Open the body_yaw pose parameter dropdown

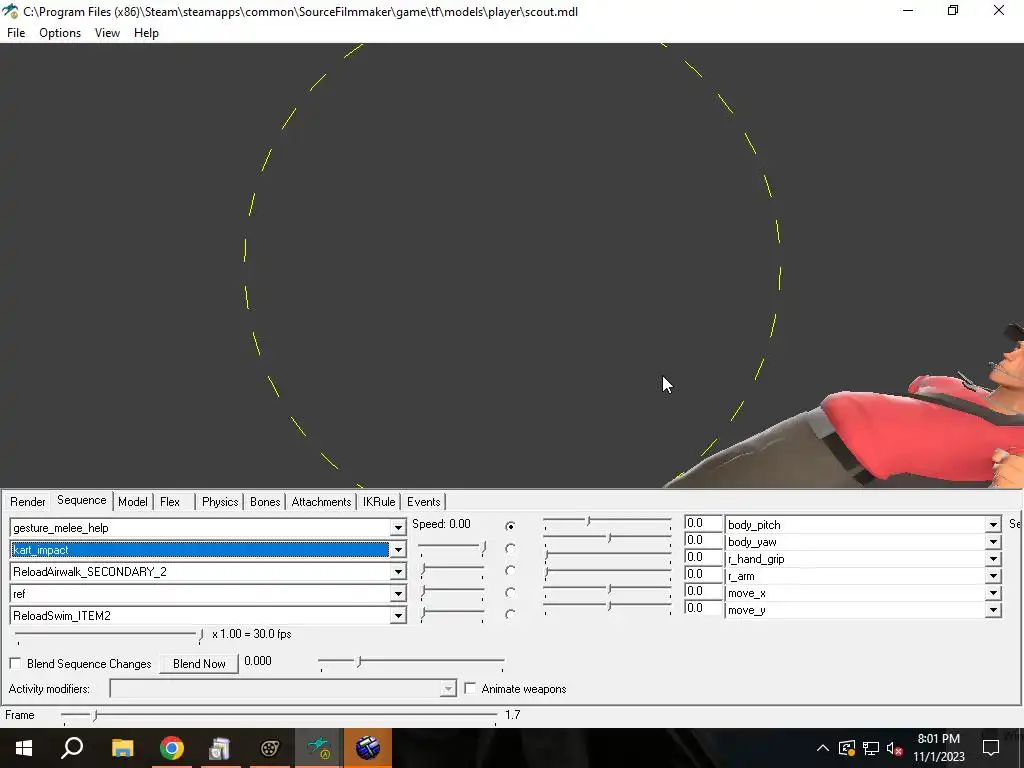click(993, 541)
